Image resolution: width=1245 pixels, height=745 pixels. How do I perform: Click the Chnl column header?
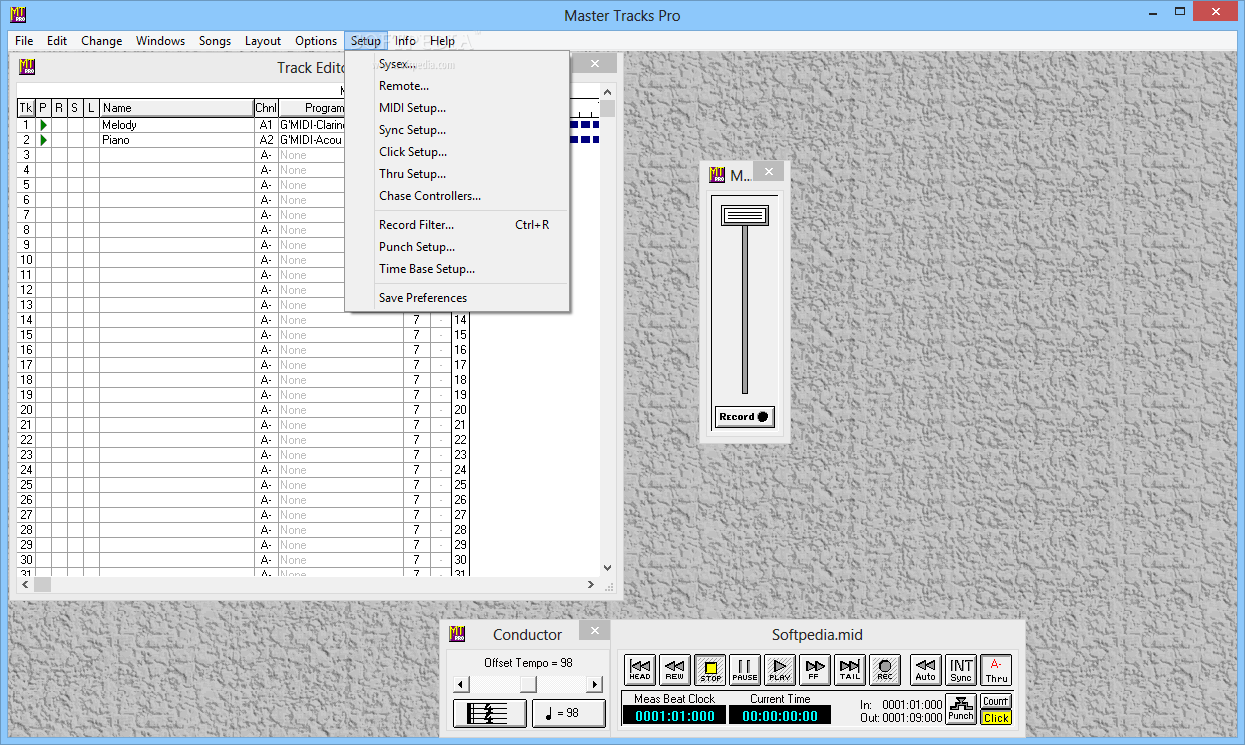click(266, 108)
